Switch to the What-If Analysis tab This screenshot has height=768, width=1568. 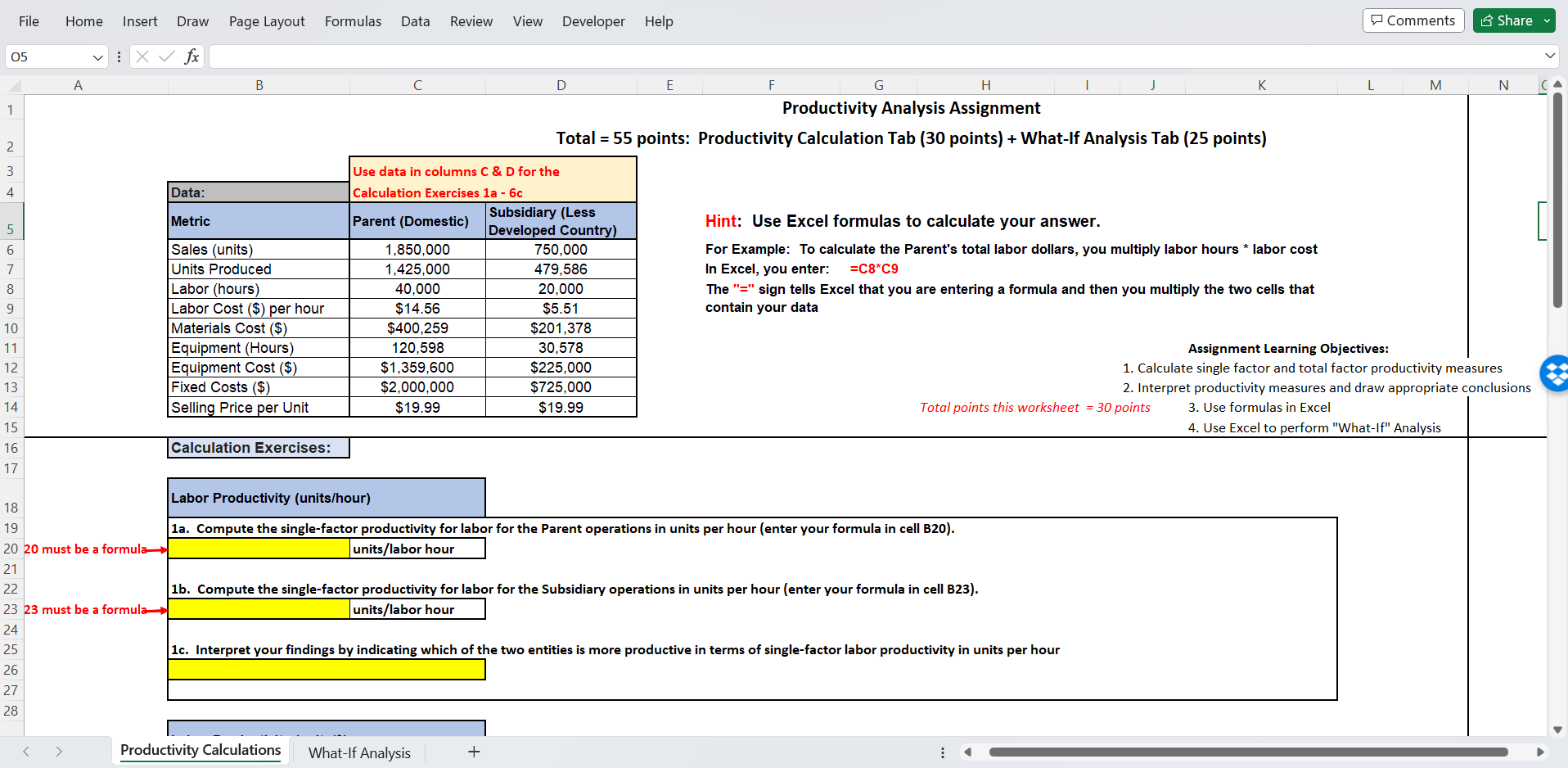tap(359, 752)
